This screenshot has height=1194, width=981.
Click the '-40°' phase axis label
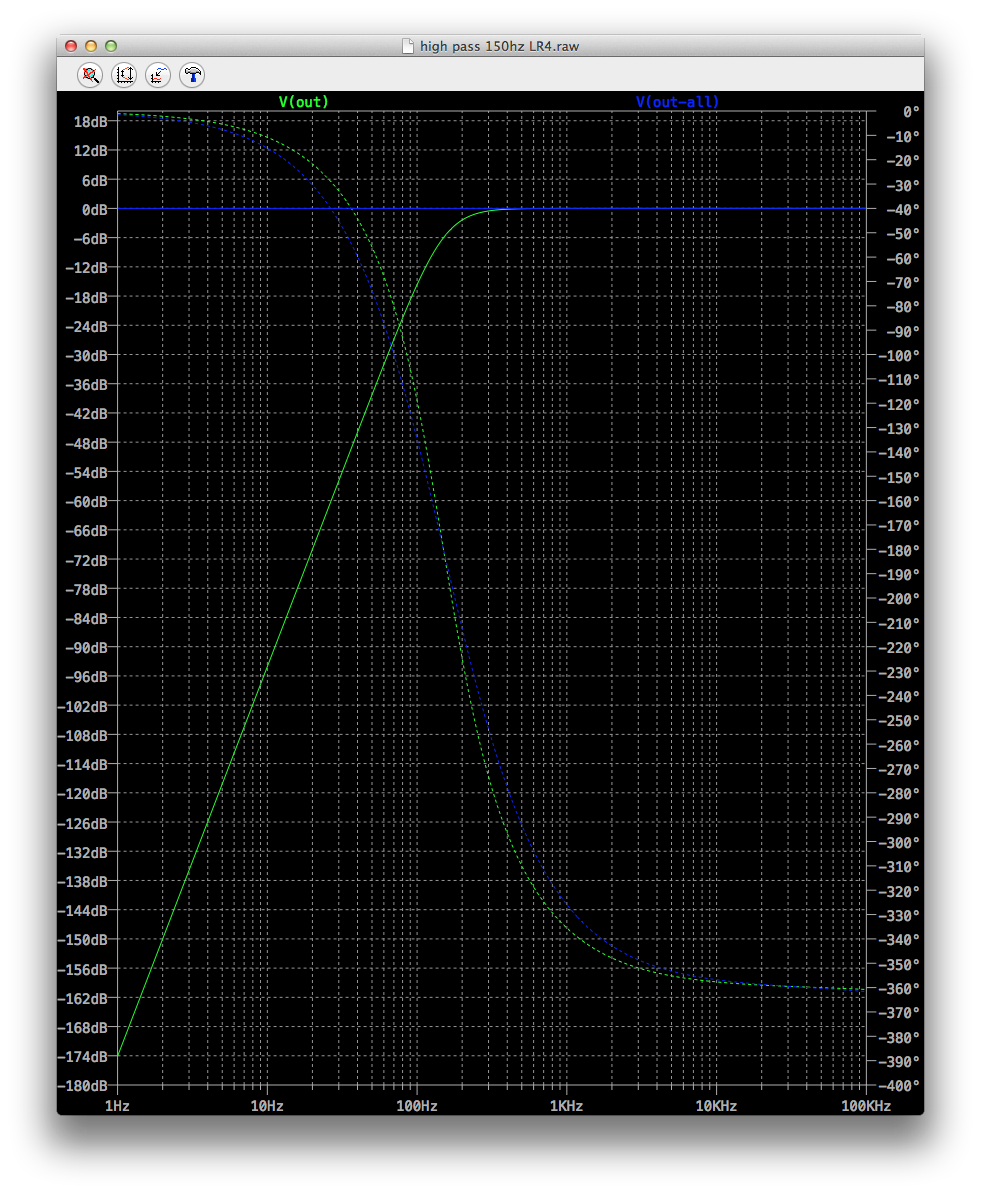903,209
